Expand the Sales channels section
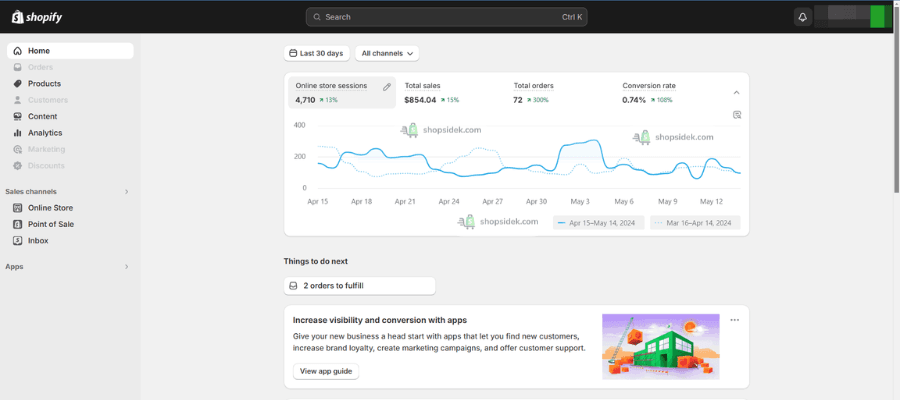The image size is (900, 400). pyautogui.click(x=126, y=191)
